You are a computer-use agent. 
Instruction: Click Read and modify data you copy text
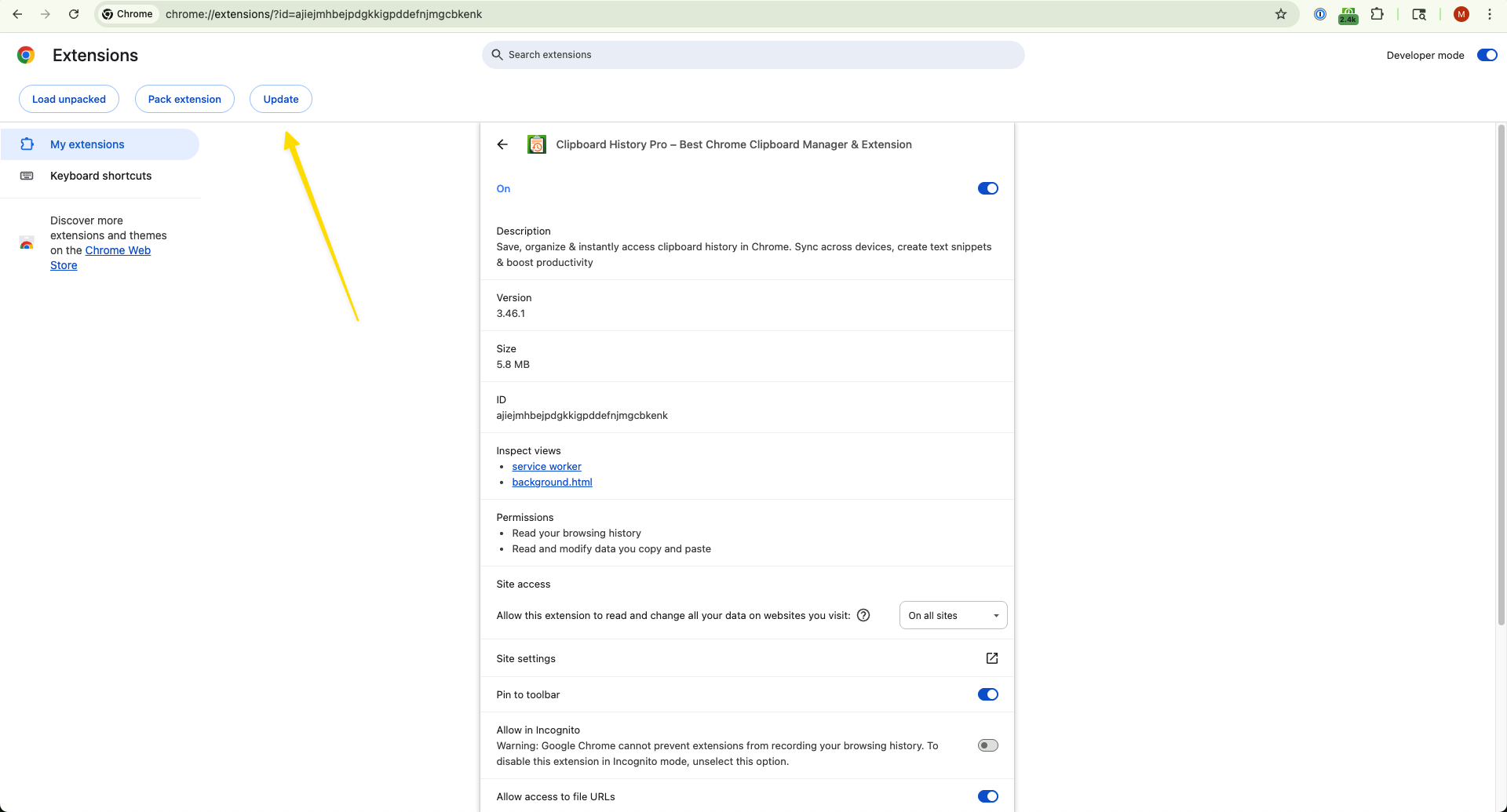pos(611,548)
